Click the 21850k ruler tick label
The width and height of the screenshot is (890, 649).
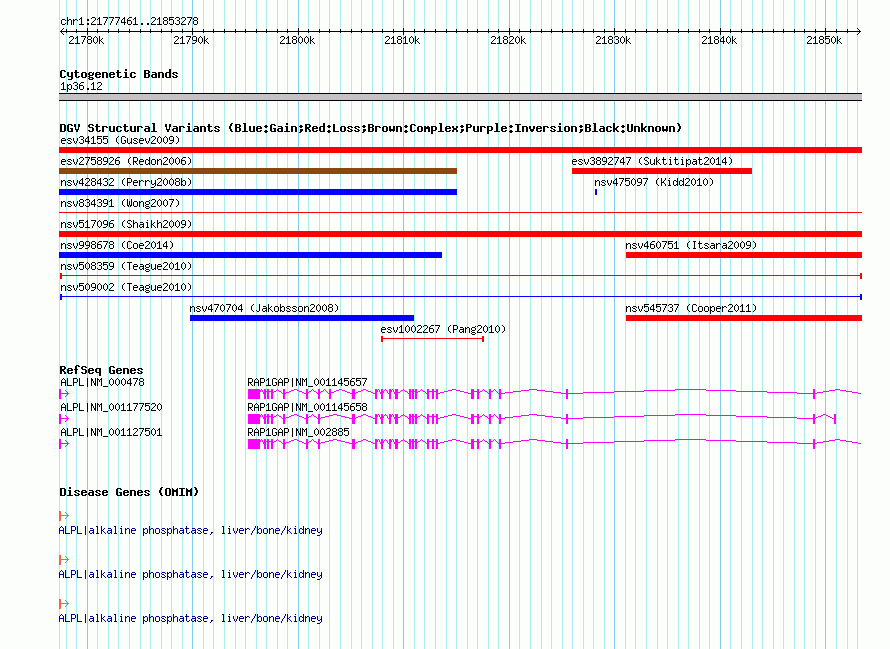tap(824, 40)
